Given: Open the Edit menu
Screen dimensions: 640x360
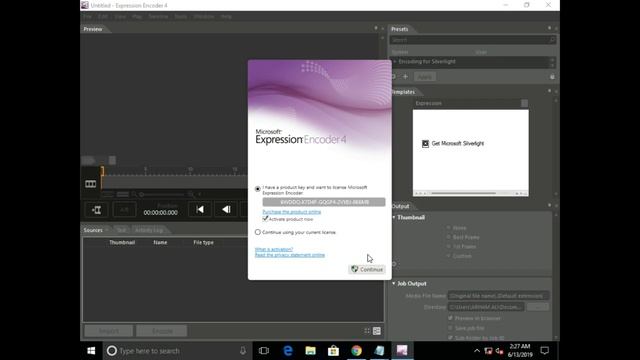Looking at the screenshot, I should pyautogui.click(x=102, y=17).
